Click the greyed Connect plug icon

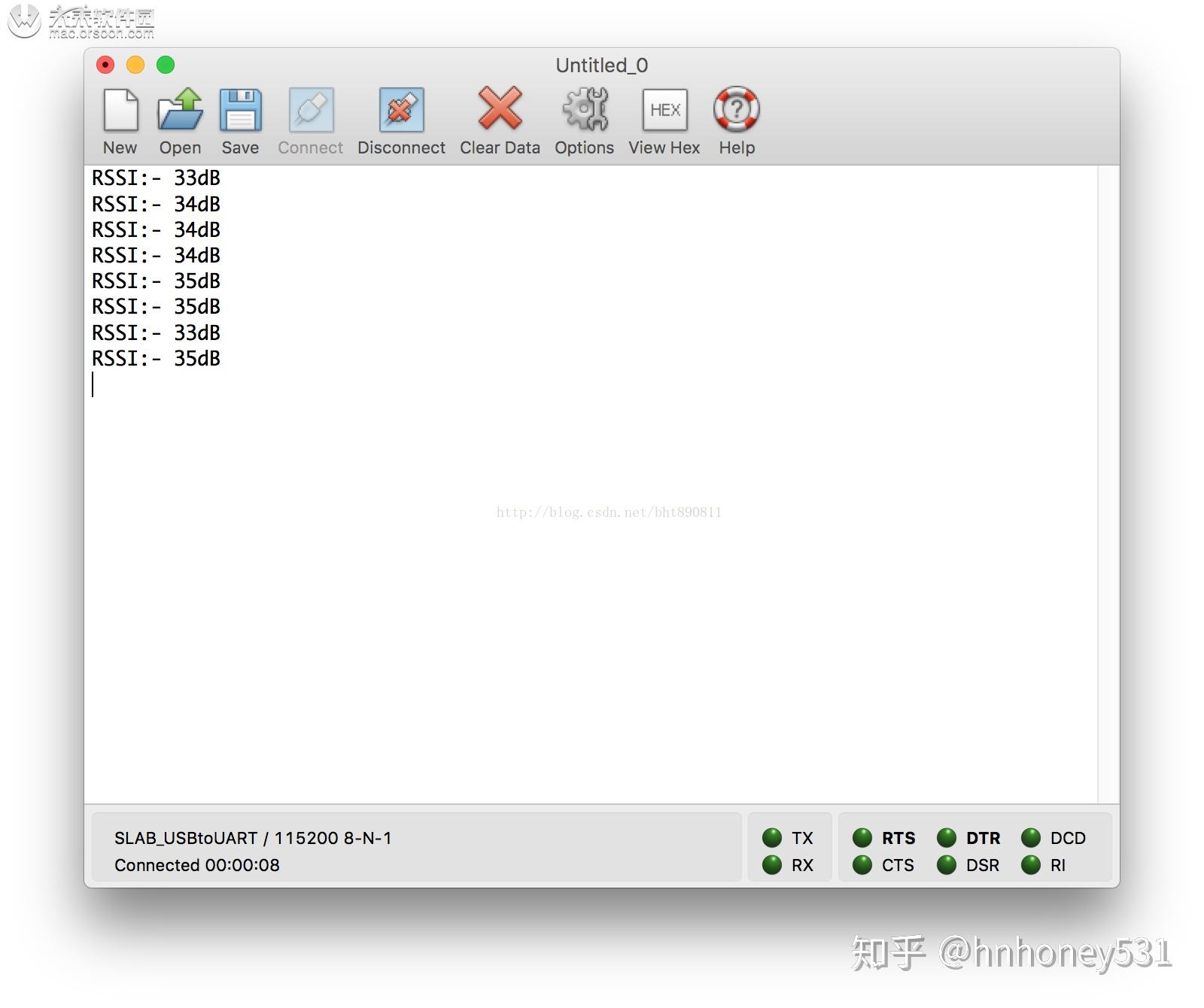point(311,110)
